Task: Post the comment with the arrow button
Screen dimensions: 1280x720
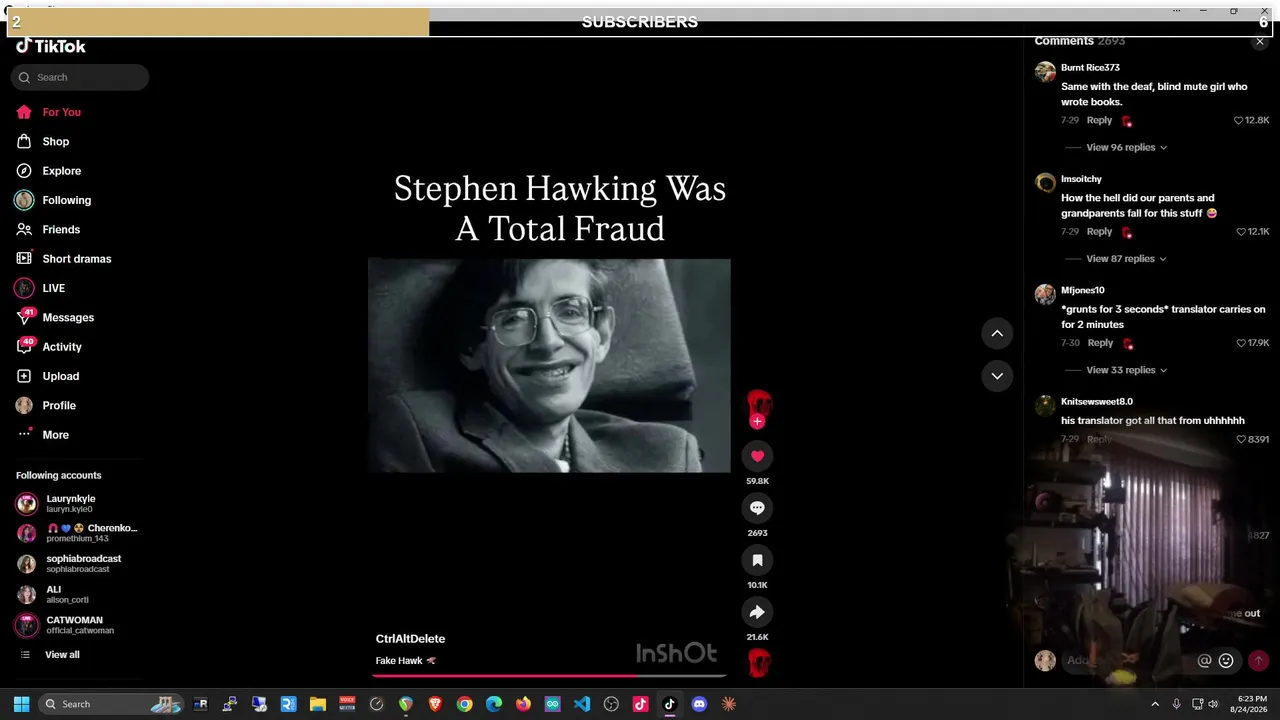Action: [1258, 660]
